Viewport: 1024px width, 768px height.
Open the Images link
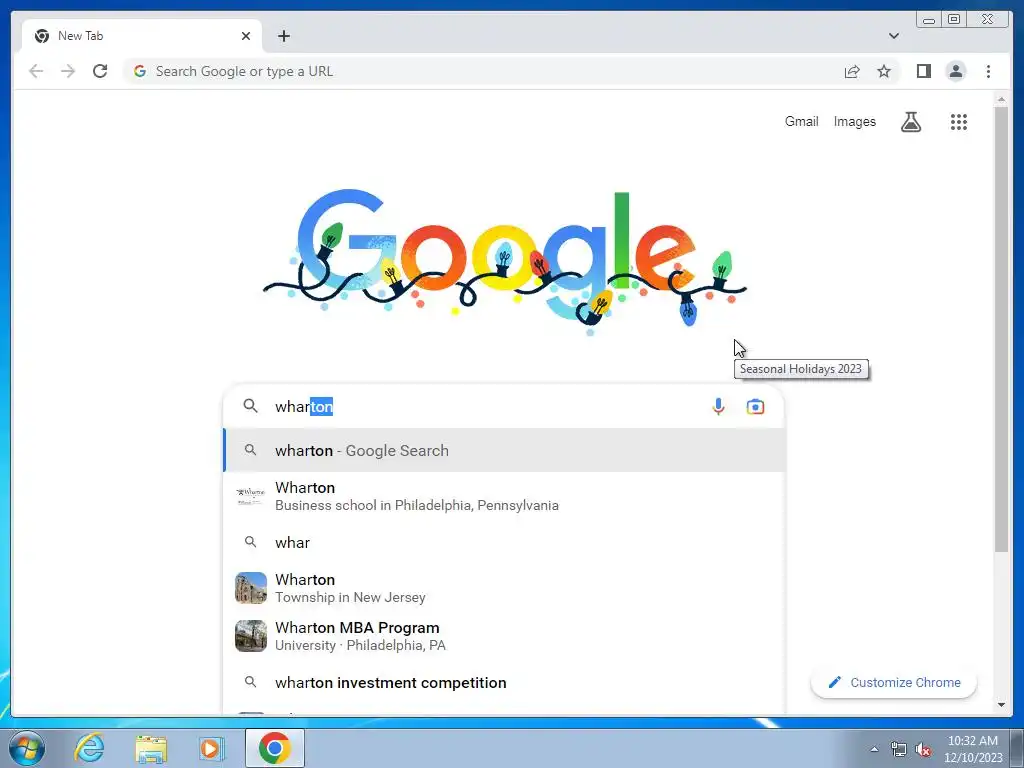(854, 121)
